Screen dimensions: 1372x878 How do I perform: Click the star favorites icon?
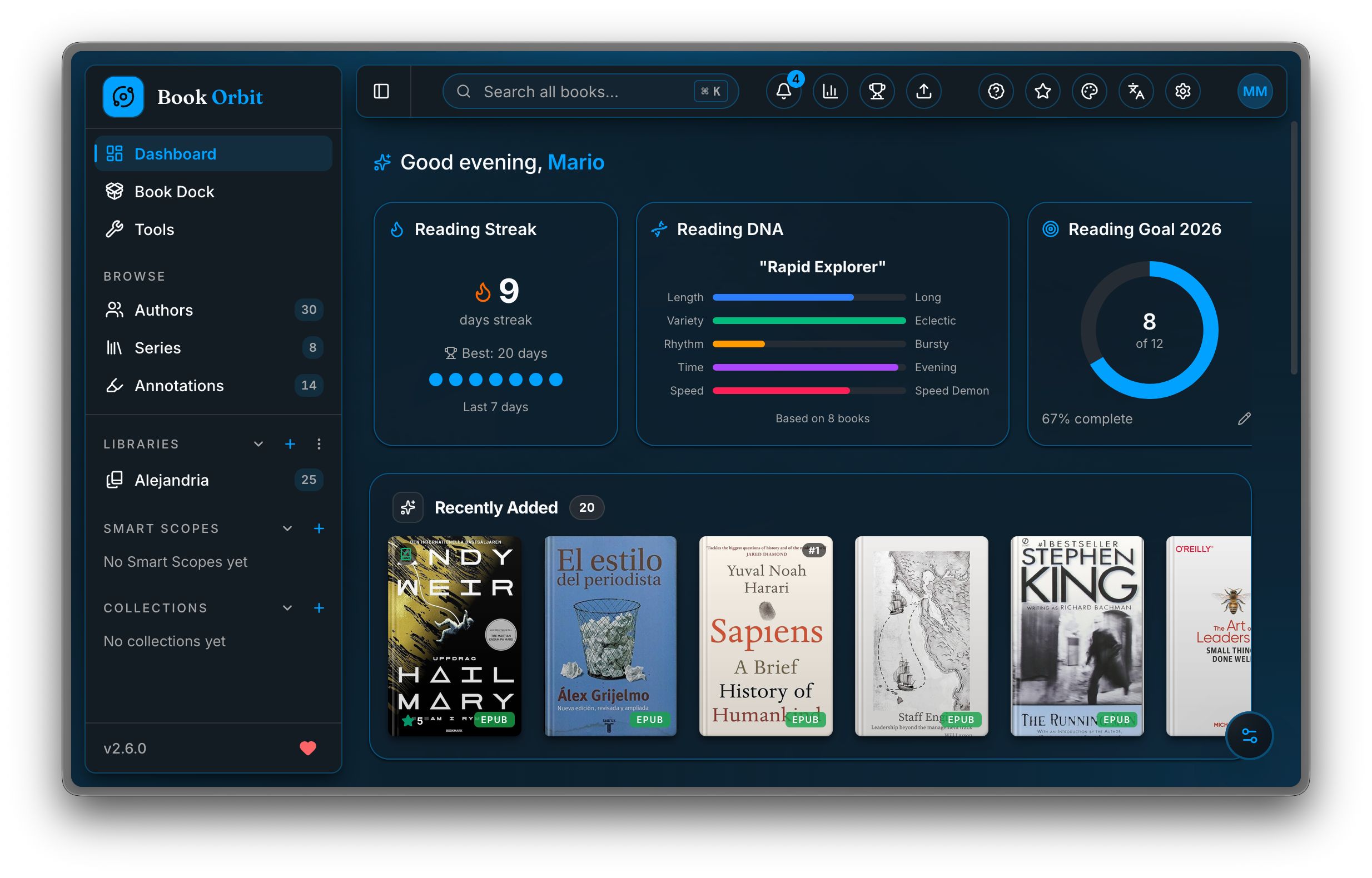coord(1043,91)
